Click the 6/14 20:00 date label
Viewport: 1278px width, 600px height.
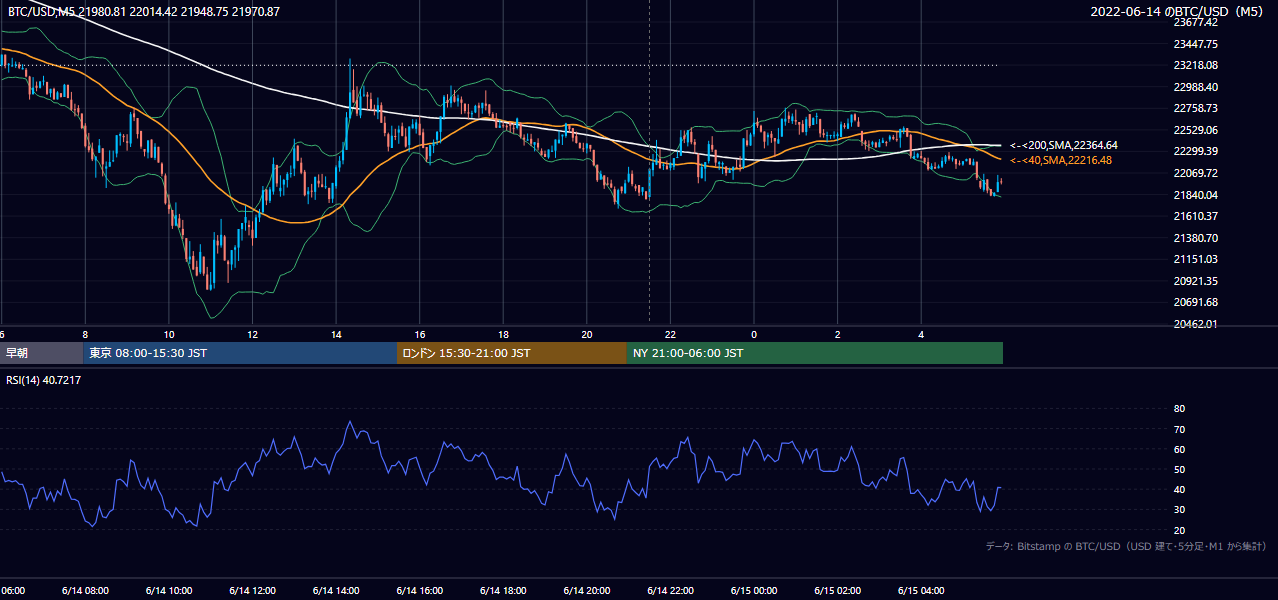[x=586, y=591]
